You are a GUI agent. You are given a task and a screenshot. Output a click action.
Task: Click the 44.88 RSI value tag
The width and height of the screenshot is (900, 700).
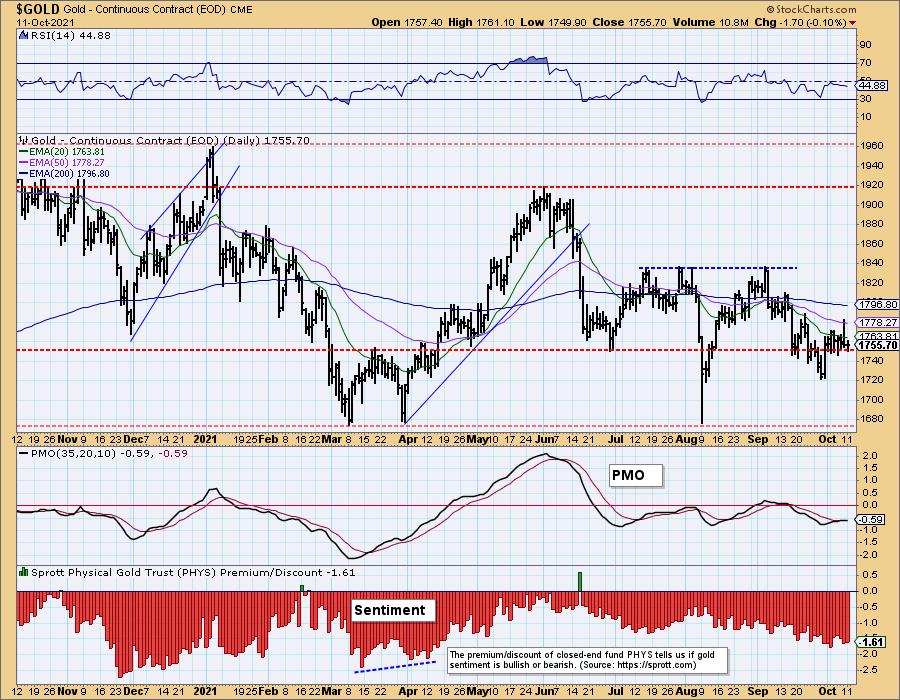click(874, 85)
